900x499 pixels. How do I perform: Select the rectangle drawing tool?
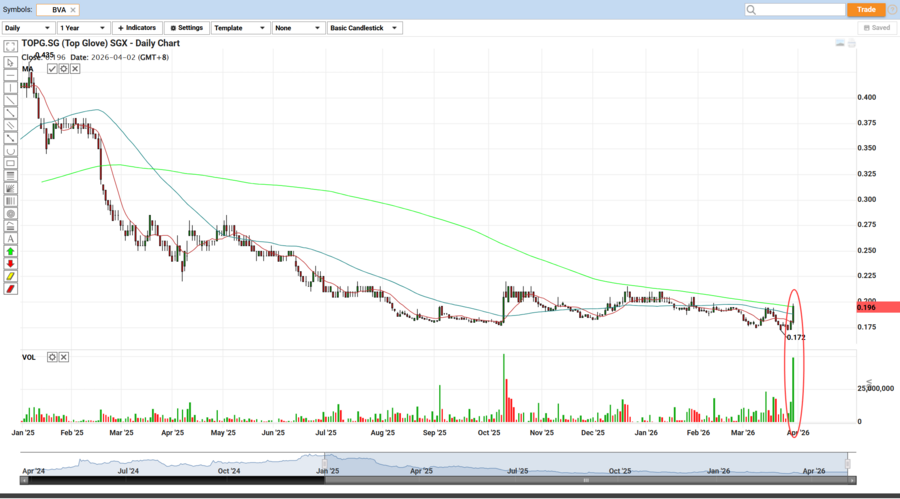(x=10, y=162)
